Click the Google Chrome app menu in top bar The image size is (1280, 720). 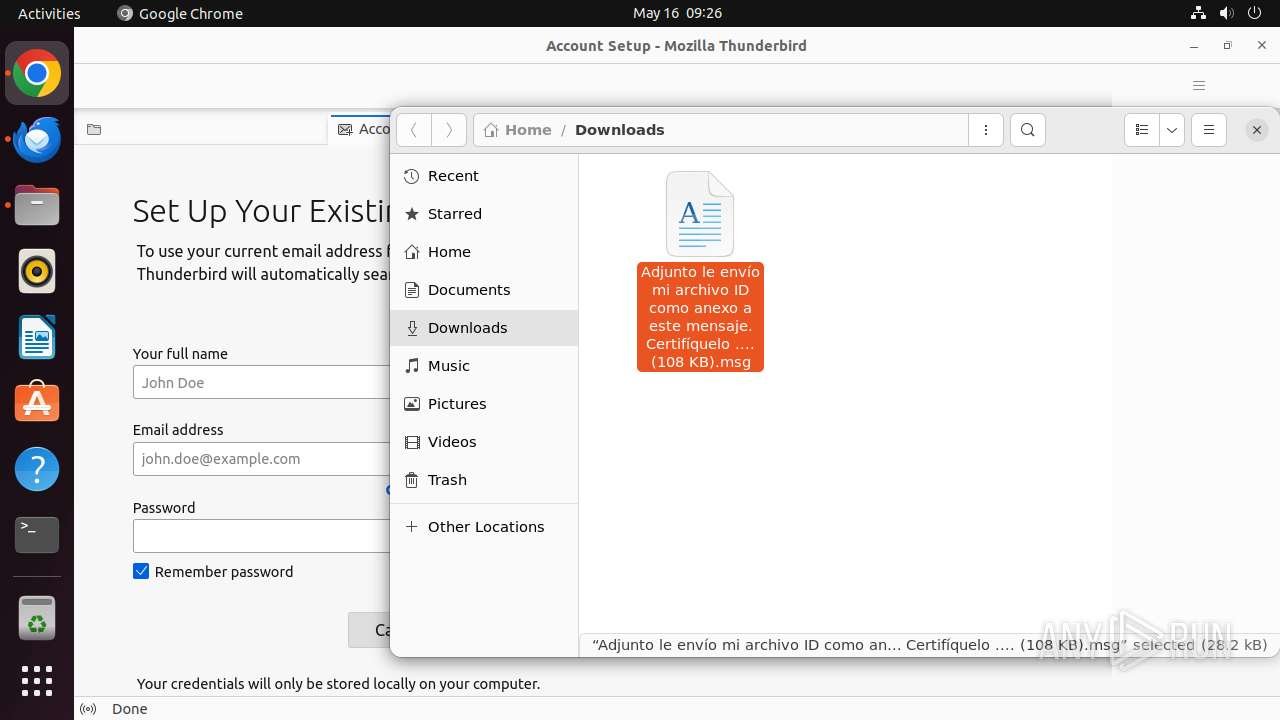coord(180,13)
